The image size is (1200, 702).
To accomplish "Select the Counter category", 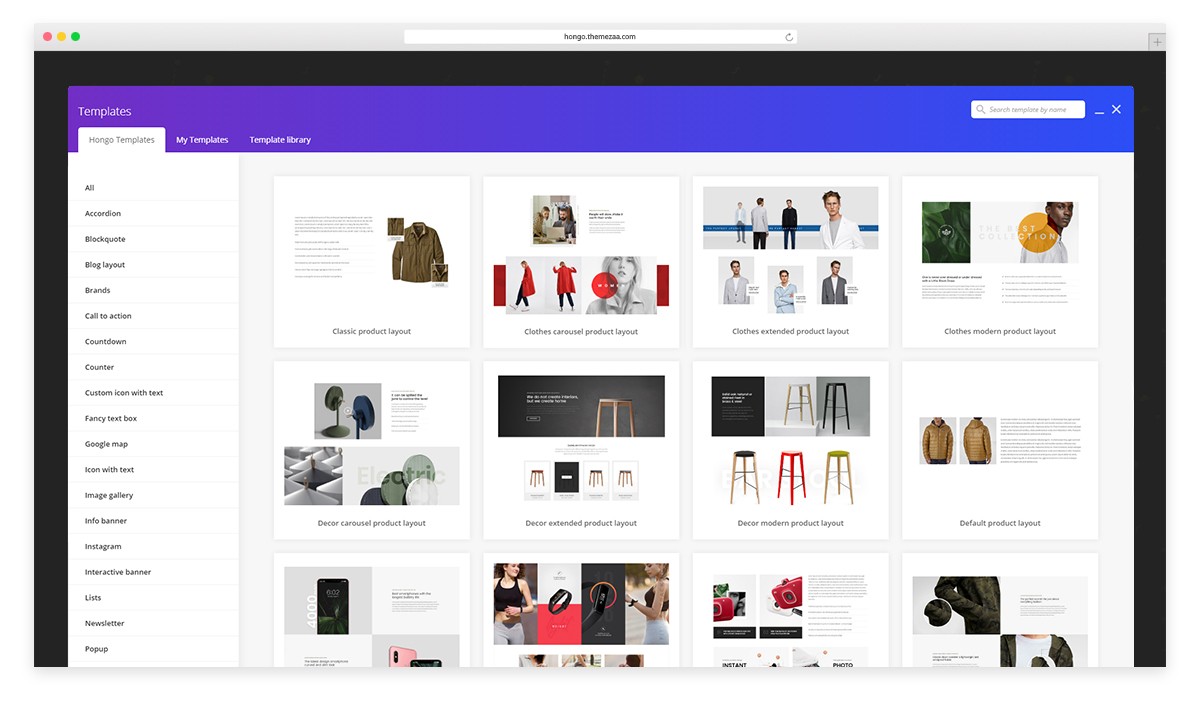I will [x=153, y=367].
